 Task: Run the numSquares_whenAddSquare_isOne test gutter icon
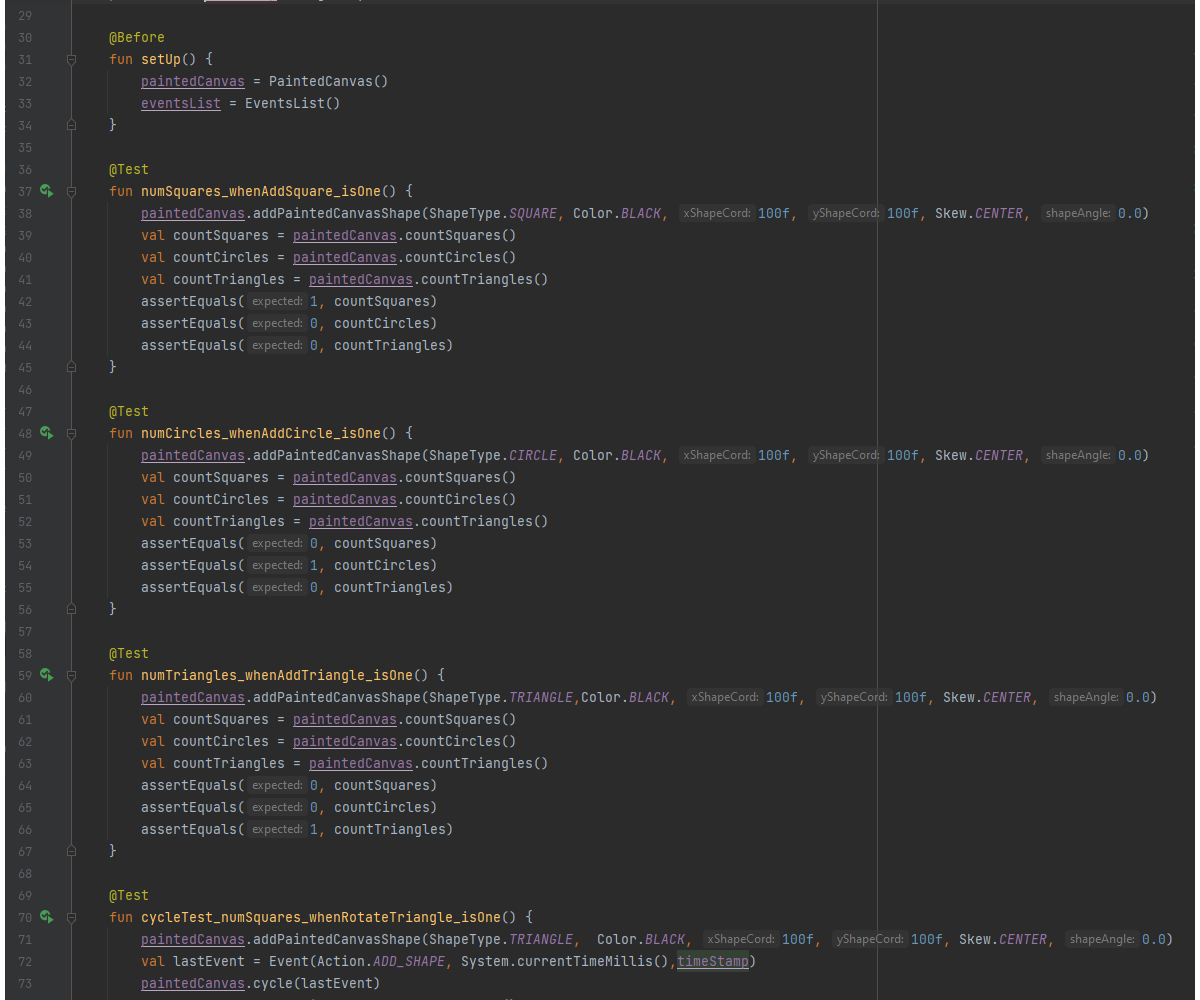[x=46, y=191]
